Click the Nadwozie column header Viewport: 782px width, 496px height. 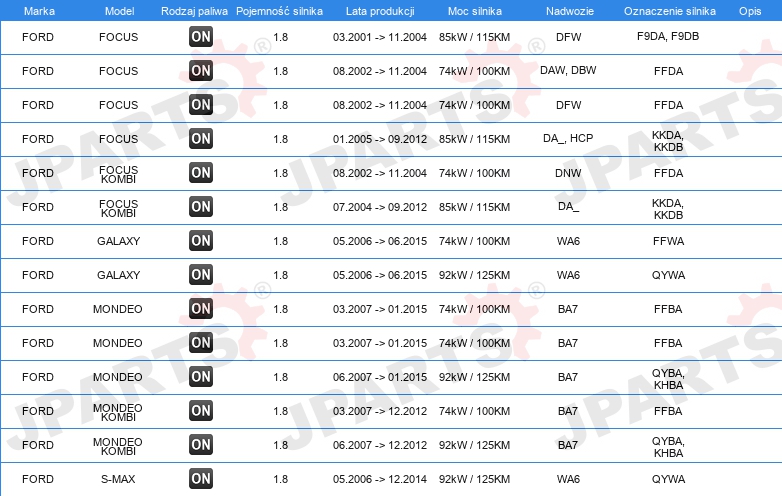570,11
